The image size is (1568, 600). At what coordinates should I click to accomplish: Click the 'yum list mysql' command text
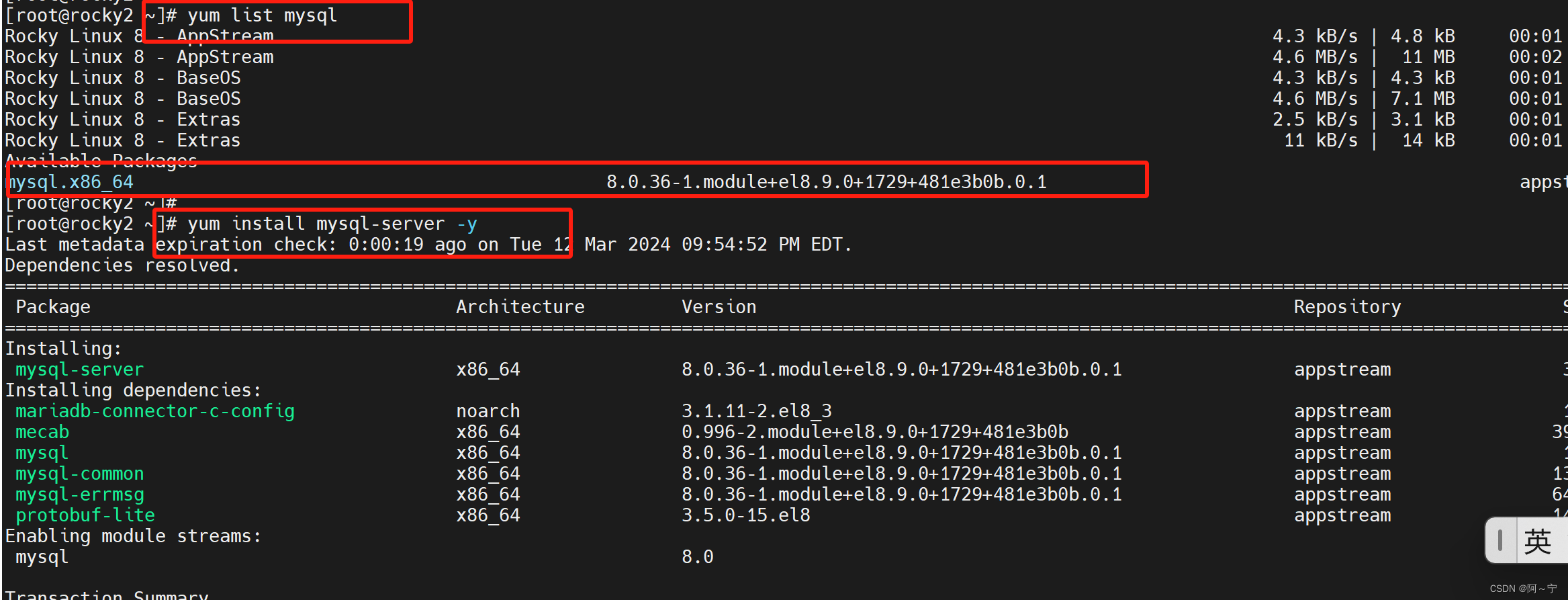pyautogui.click(x=263, y=15)
